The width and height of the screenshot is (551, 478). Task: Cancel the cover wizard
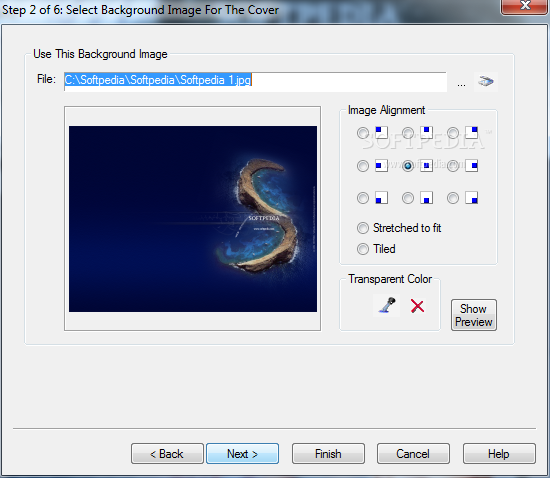[x=413, y=454]
